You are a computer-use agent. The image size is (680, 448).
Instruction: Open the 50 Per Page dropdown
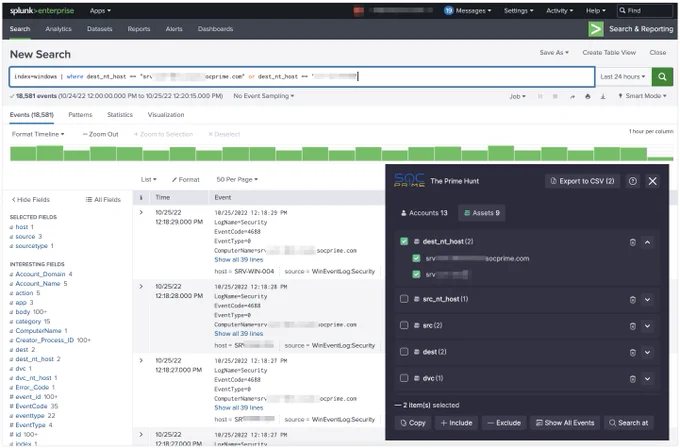237,180
